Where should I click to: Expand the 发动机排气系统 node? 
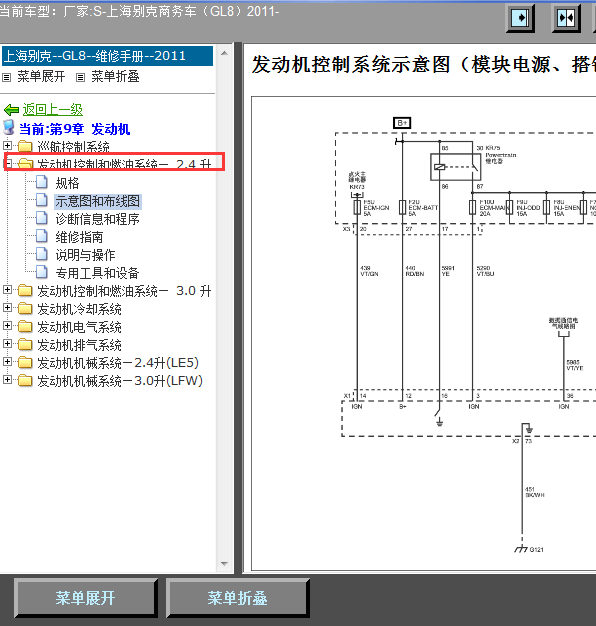click(x=7, y=343)
